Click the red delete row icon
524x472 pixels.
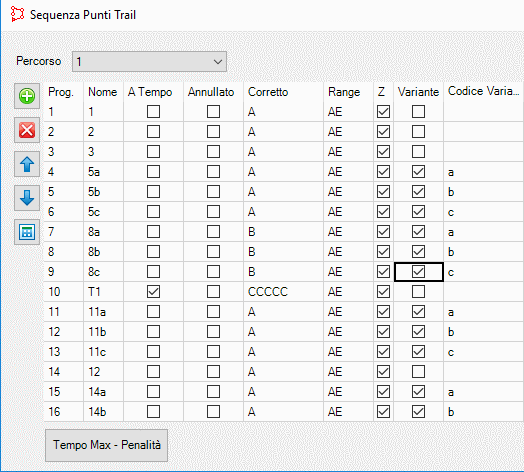pyautogui.click(x=27, y=130)
